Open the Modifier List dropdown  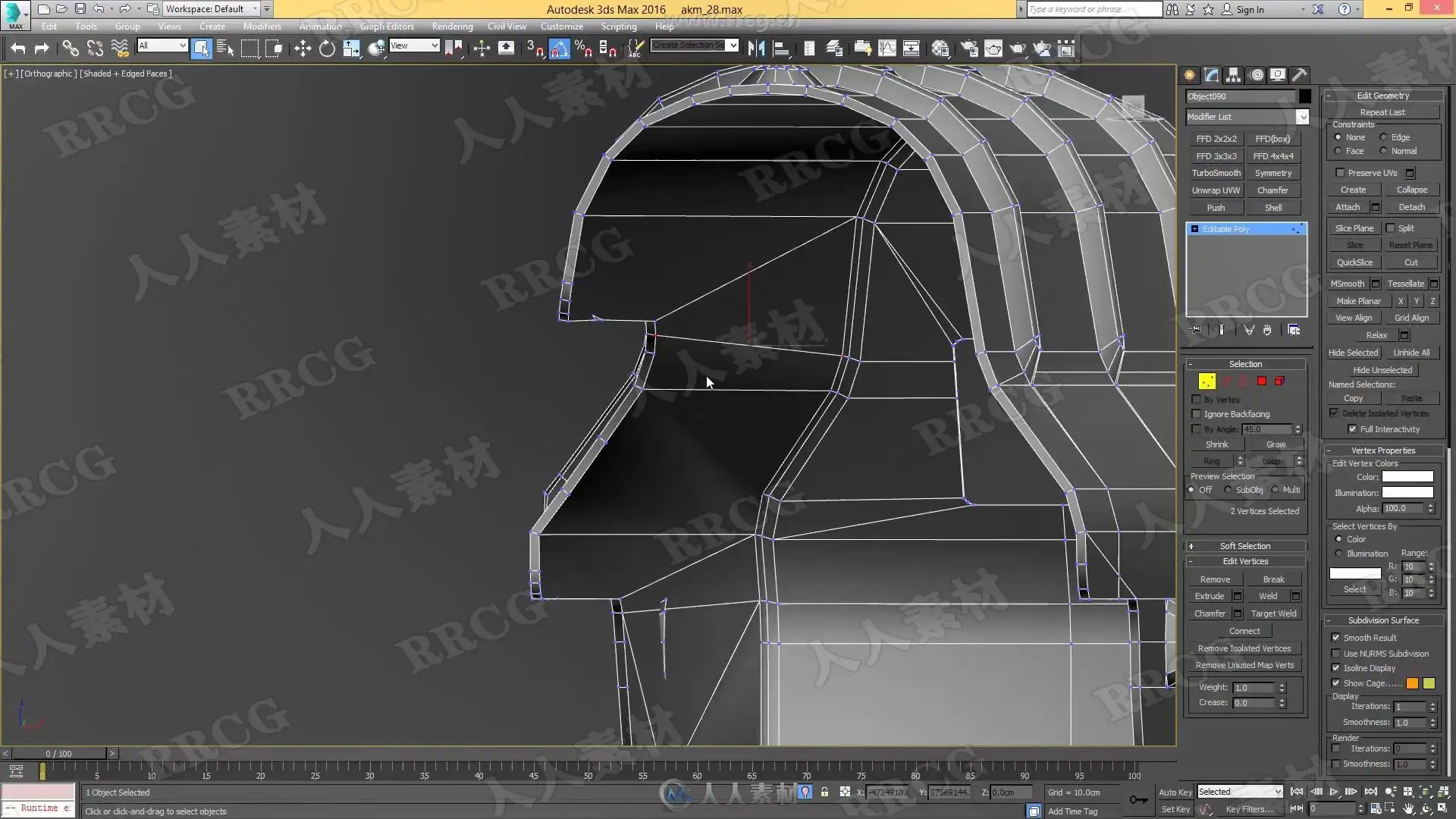tap(1302, 117)
